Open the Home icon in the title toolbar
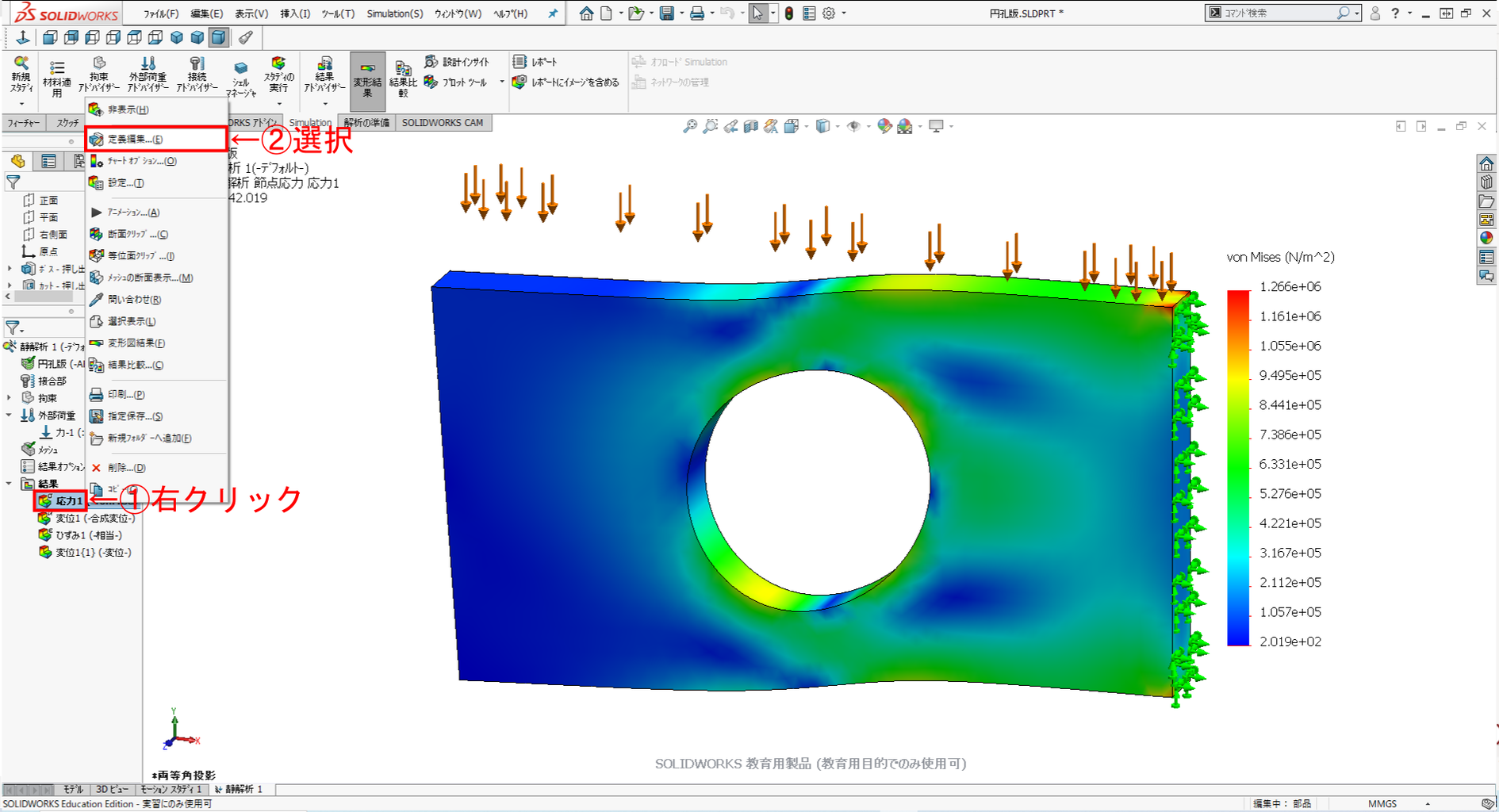This screenshot has height=812, width=1499. [x=586, y=13]
